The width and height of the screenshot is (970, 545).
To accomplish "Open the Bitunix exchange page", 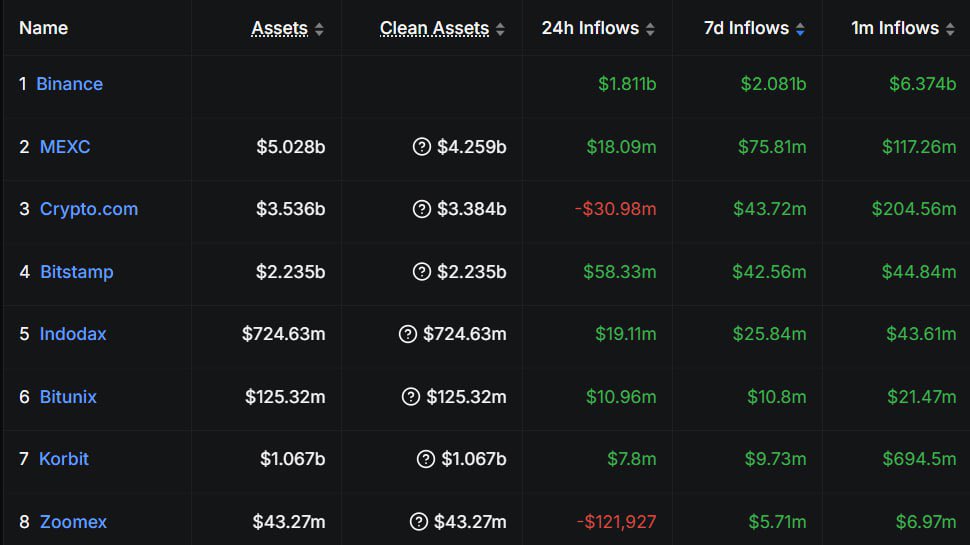I will (x=68, y=397).
